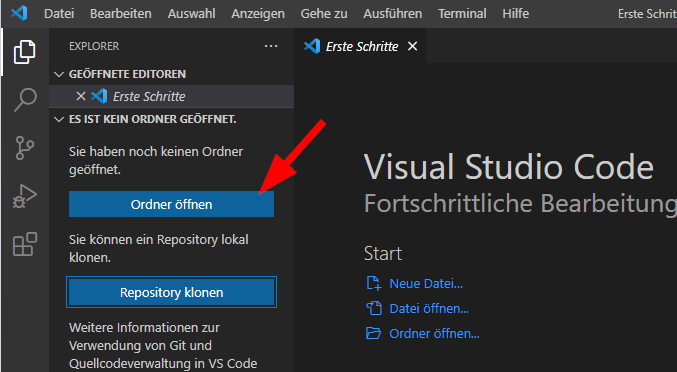
Task: Click the Repository klonen button
Action: [x=171, y=292]
